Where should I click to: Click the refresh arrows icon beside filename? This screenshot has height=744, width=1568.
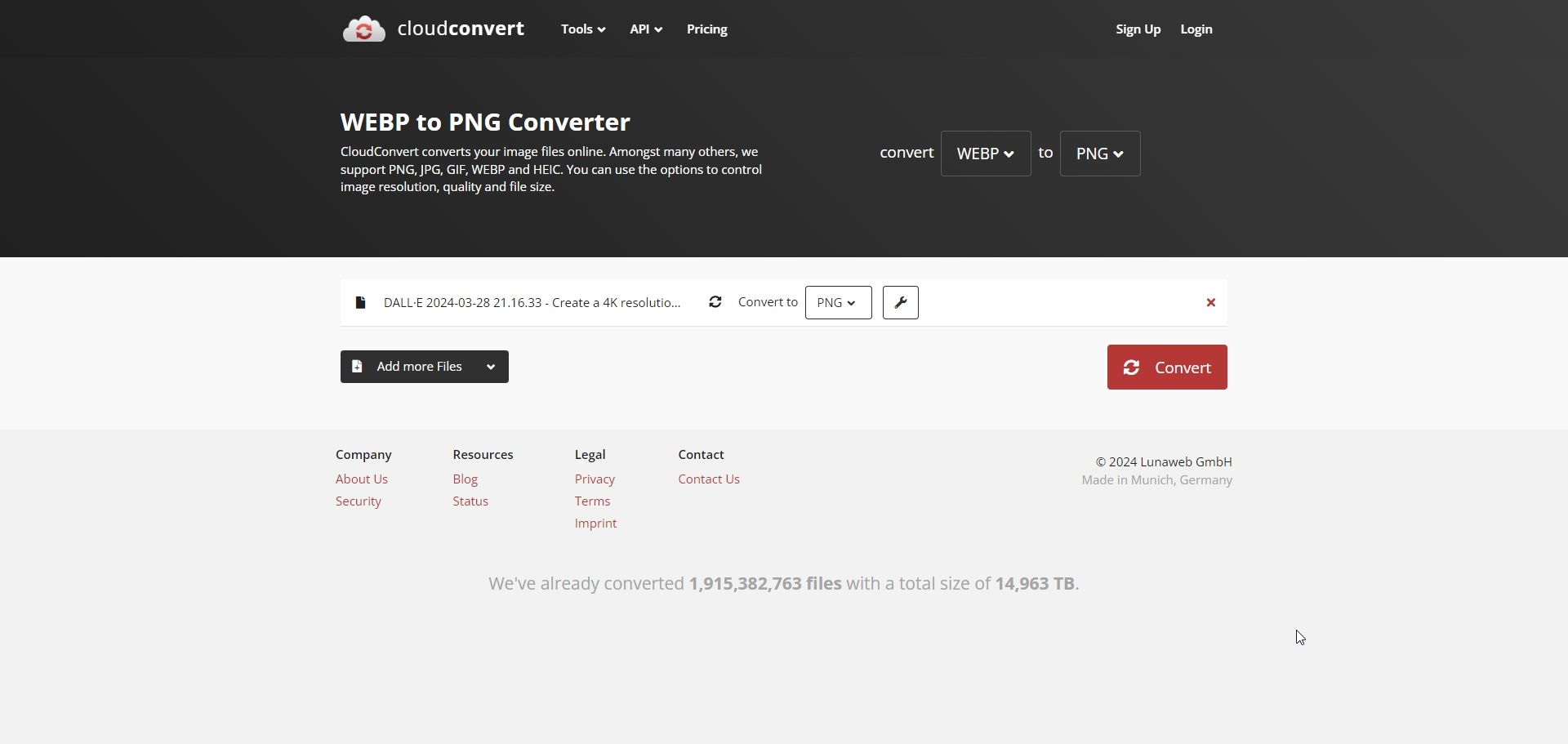pos(715,302)
